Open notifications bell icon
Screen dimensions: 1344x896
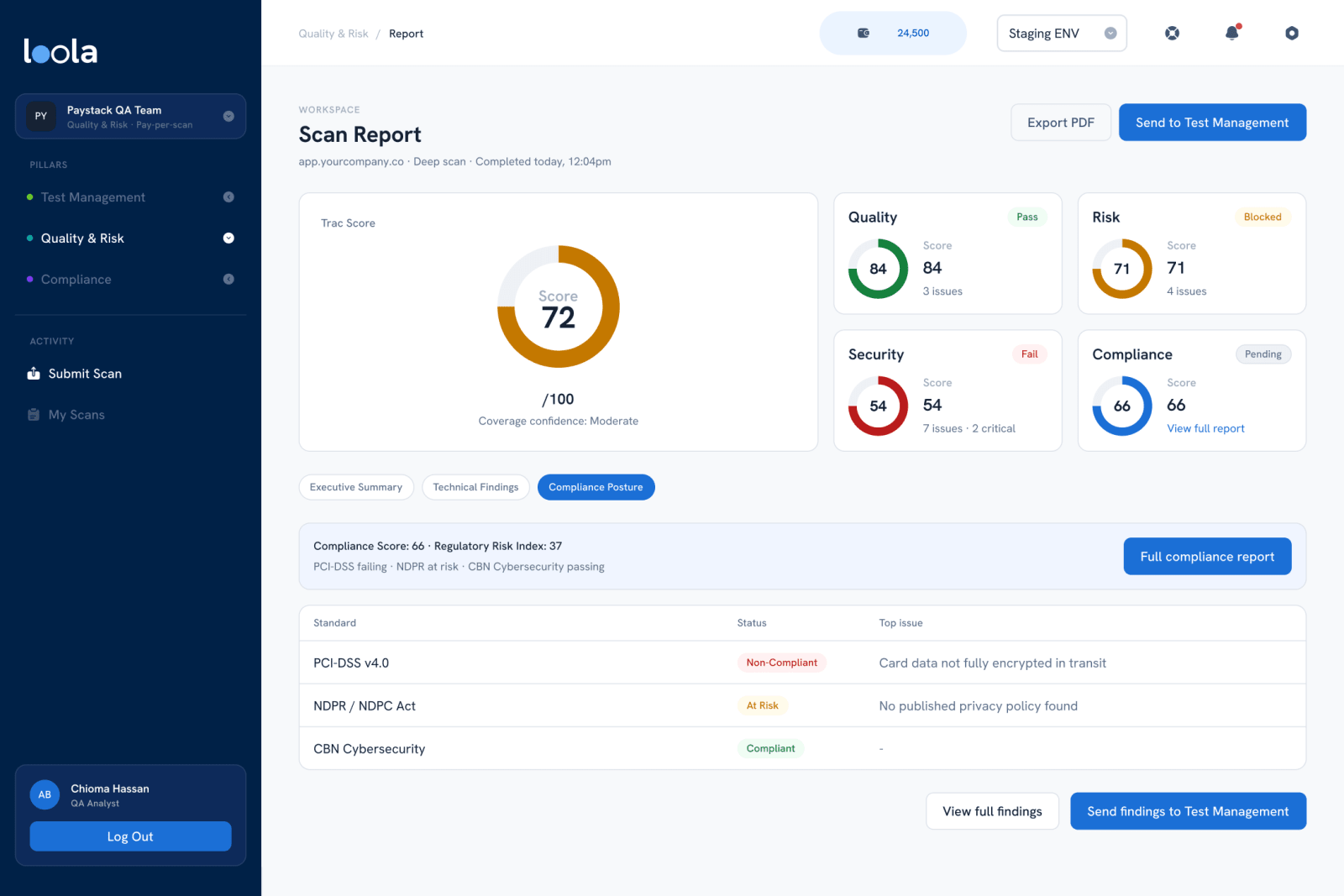click(1232, 33)
